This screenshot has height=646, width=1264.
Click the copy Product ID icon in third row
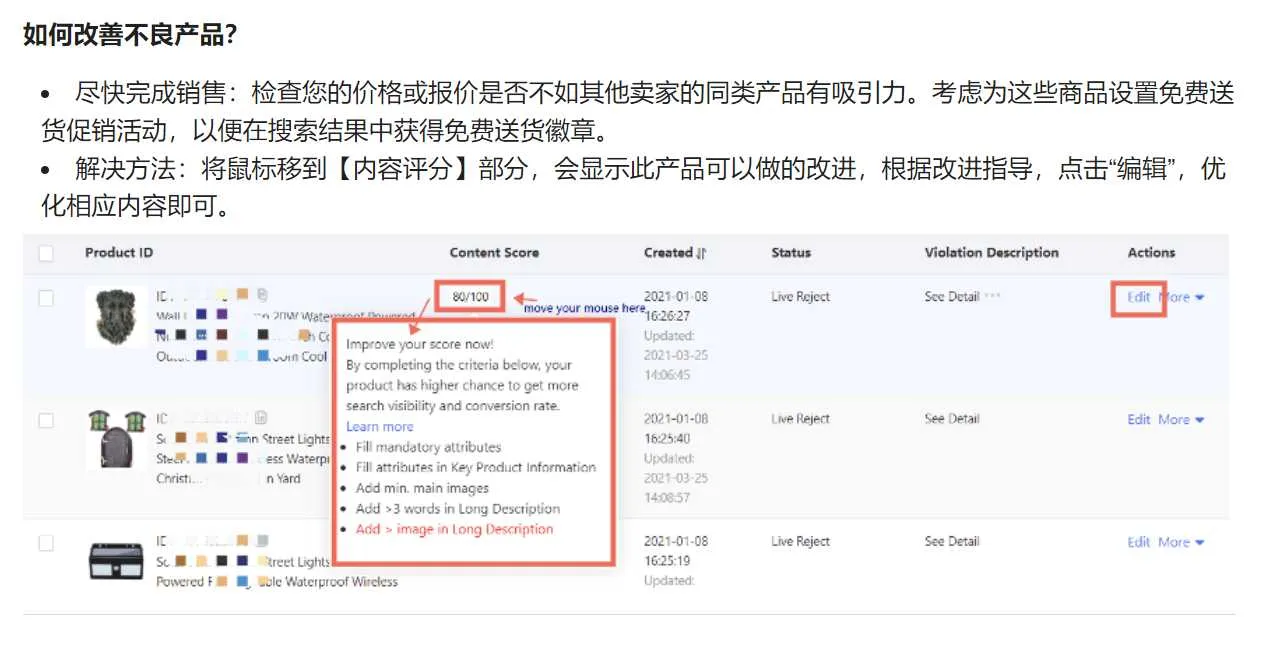263,540
